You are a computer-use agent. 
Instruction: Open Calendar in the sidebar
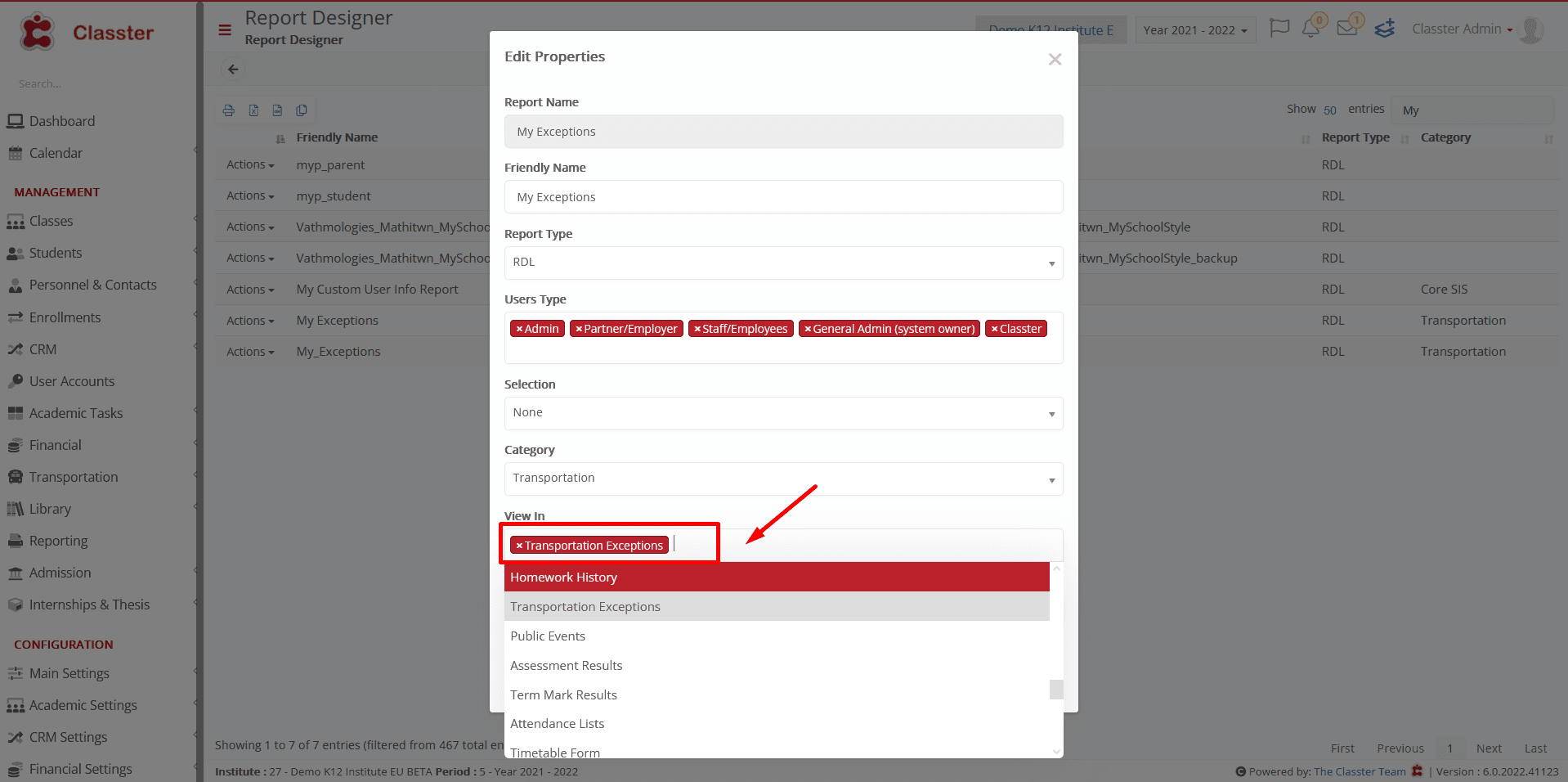(x=56, y=153)
